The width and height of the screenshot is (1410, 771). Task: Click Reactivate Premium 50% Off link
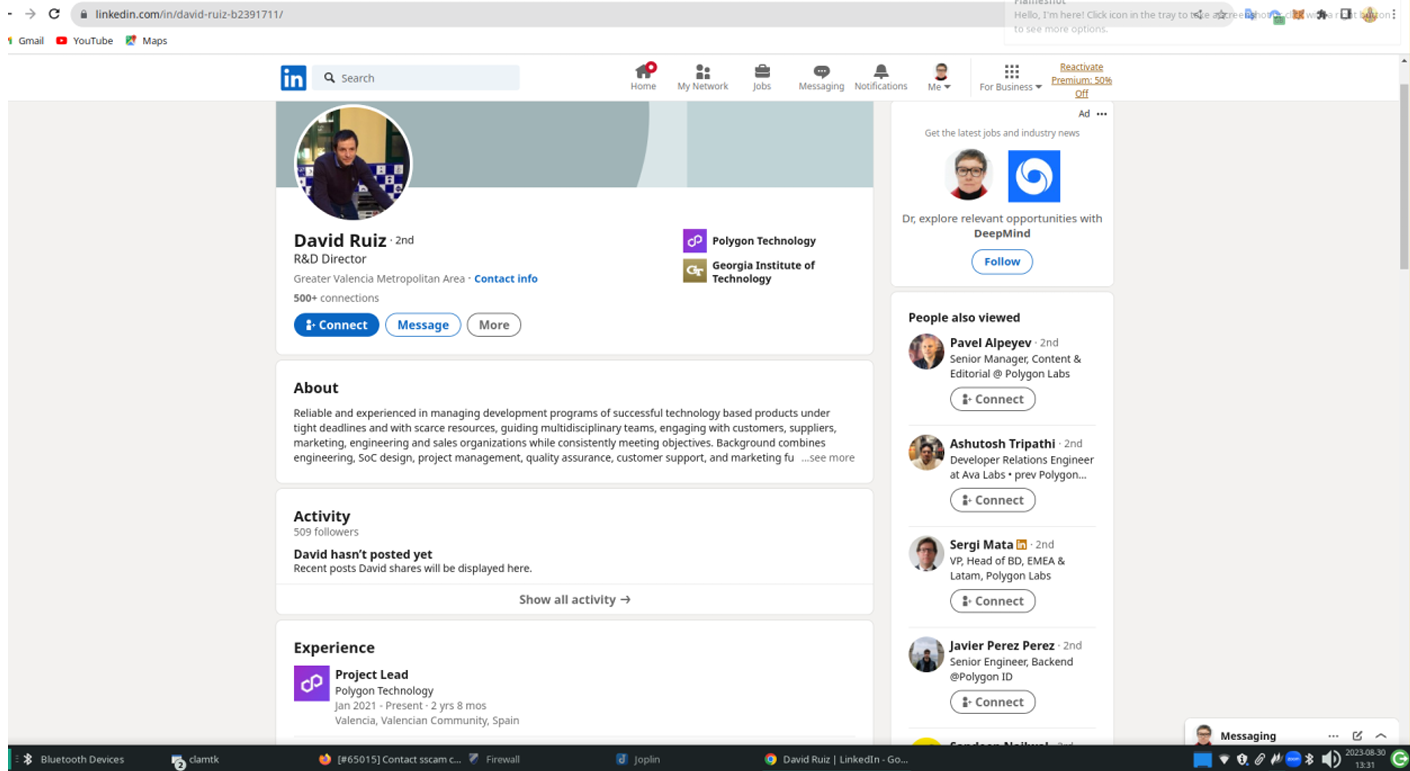[1081, 80]
